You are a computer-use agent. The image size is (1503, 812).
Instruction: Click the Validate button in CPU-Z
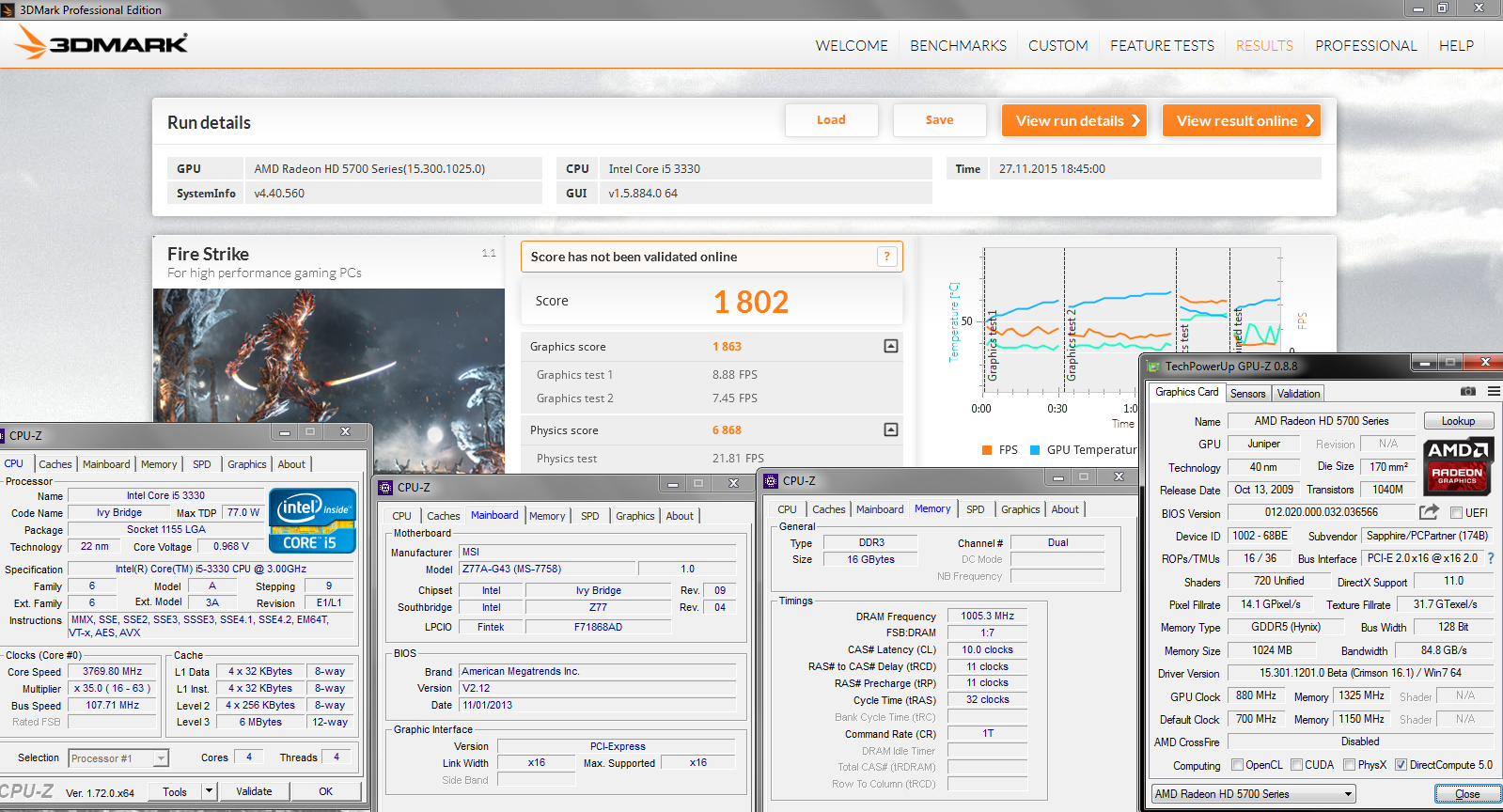pyautogui.click(x=254, y=791)
